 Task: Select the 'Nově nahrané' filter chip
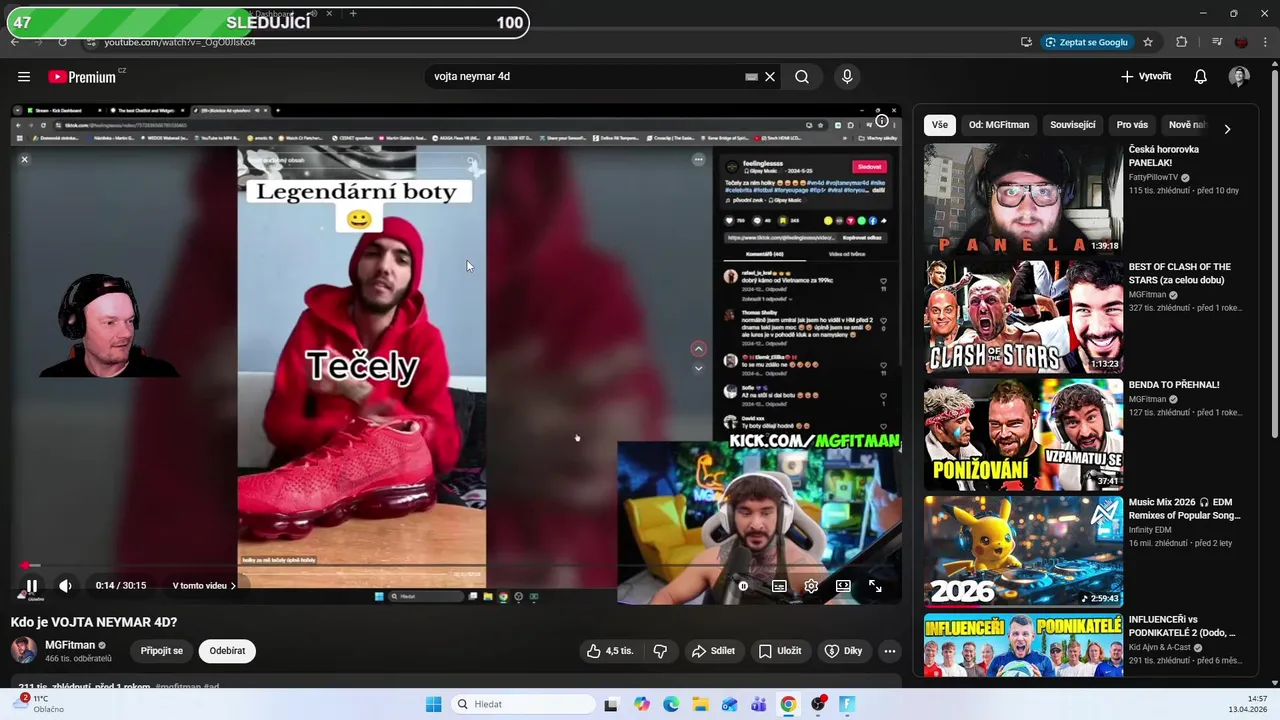click(1188, 125)
